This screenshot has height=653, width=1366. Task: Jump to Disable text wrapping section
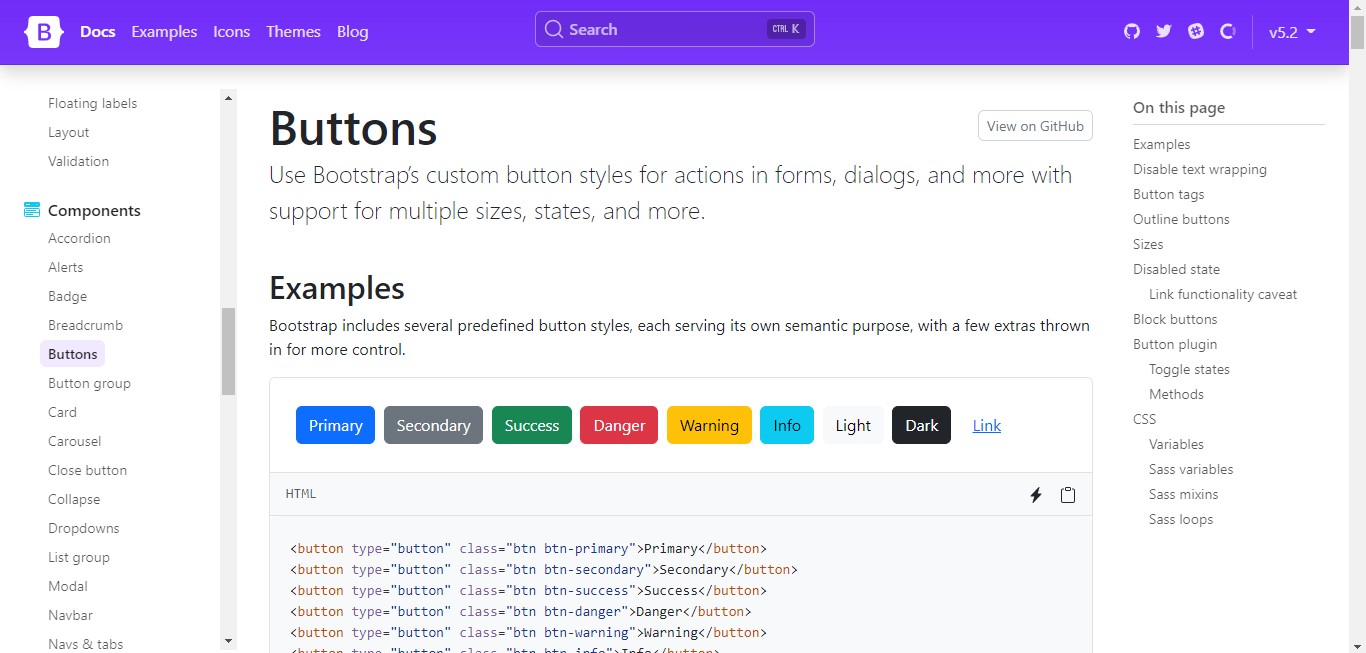pos(1200,169)
